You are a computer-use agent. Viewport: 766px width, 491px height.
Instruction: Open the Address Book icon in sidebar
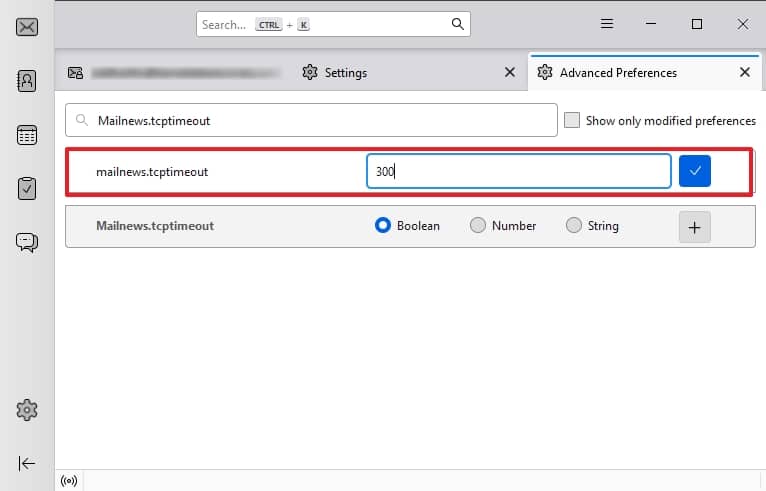click(27, 81)
